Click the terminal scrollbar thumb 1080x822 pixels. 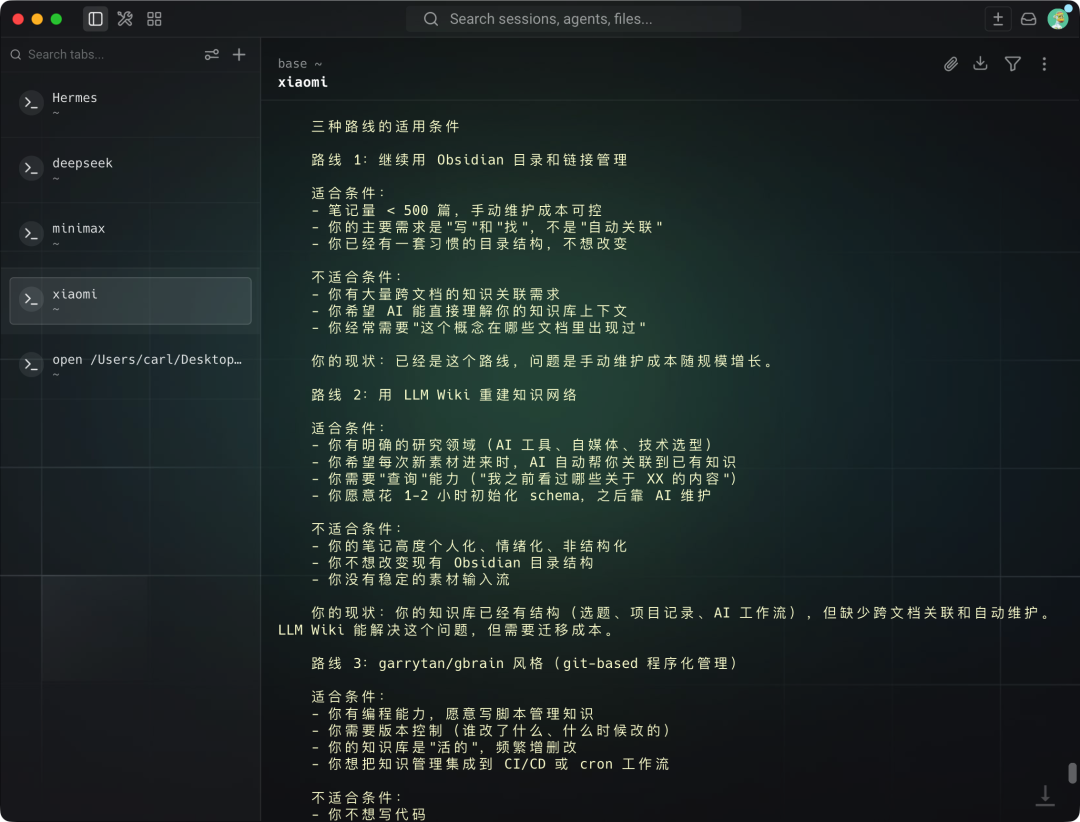[x=1072, y=772]
